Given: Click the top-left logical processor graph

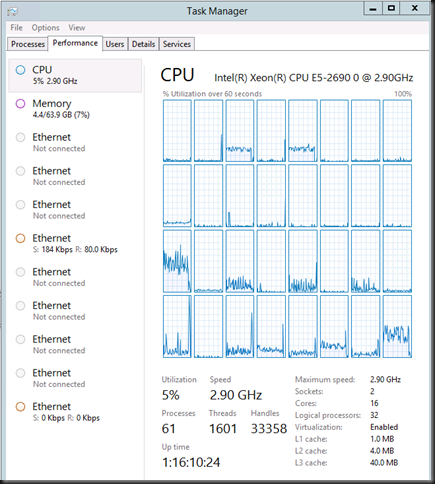Looking at the screenshot, I should point(177,131).
